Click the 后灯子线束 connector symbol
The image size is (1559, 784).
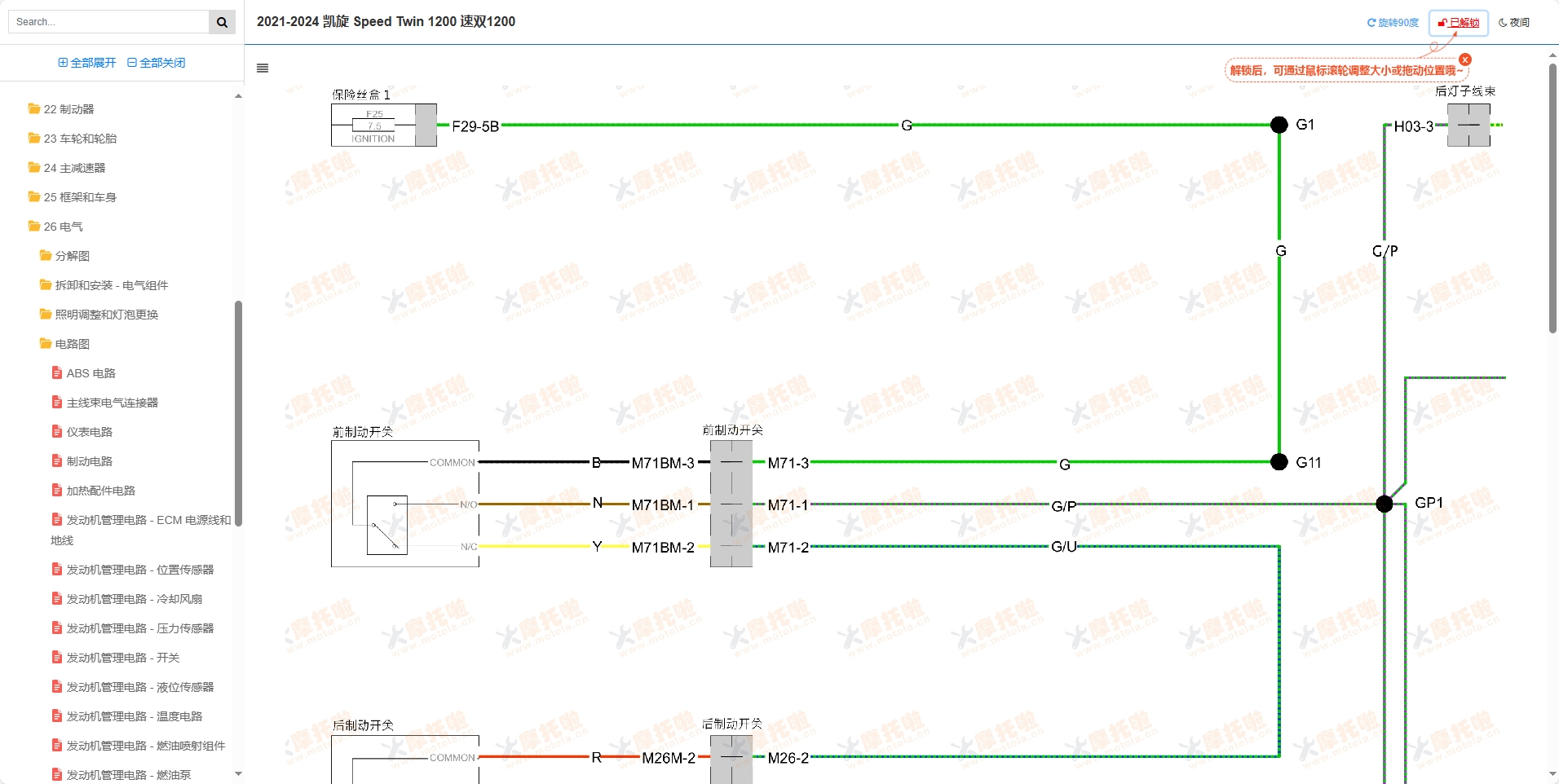1468,126
